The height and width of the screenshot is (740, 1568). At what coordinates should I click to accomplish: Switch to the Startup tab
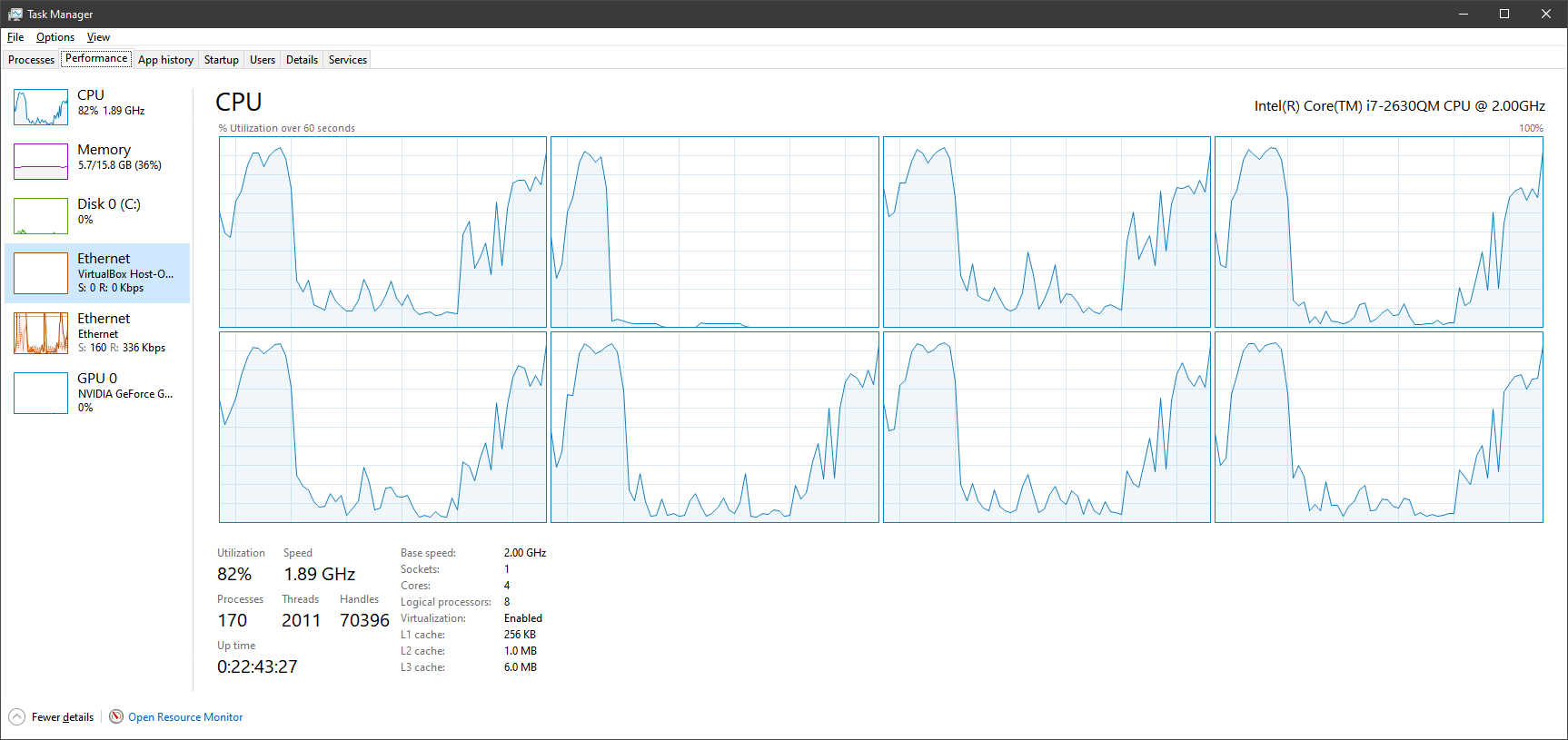pyautogui.click(x=222, y=60)
